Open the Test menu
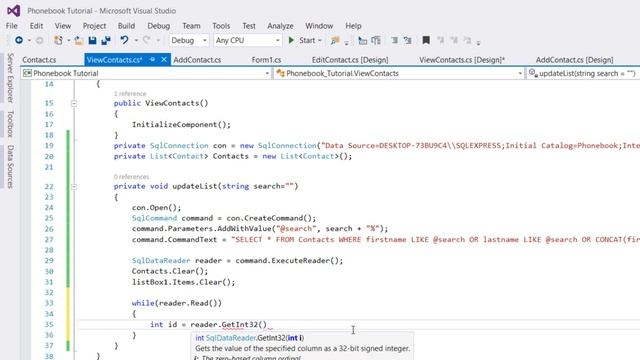This screenshot has width=640, height=360. [249, 26]
